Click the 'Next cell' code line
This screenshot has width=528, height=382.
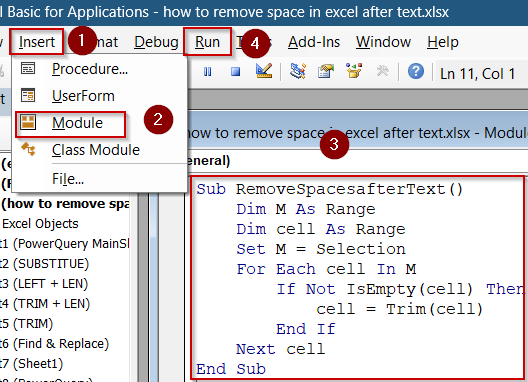click(280, 349)
